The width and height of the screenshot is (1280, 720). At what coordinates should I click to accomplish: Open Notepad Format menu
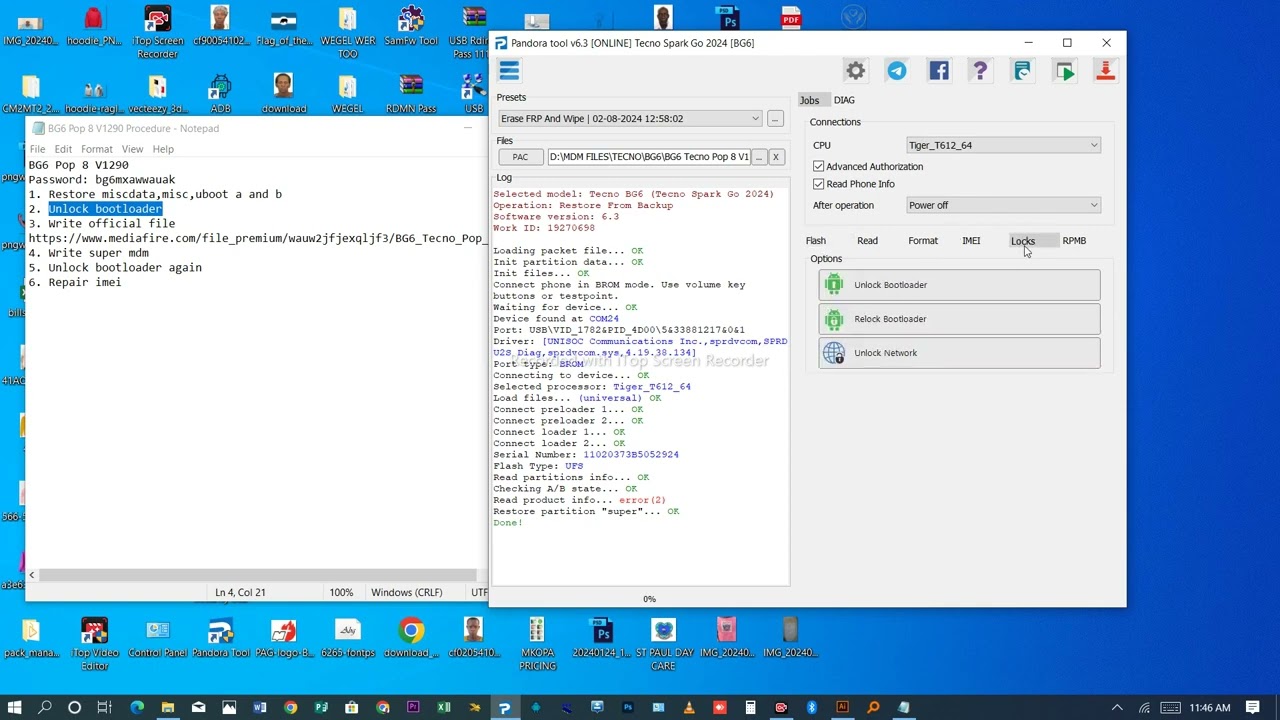tap(97, 149)
